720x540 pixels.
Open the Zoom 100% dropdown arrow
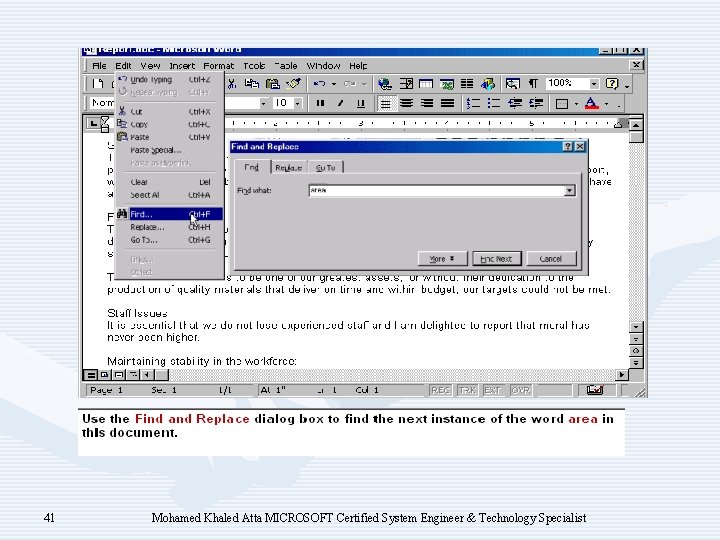[594, 84]
